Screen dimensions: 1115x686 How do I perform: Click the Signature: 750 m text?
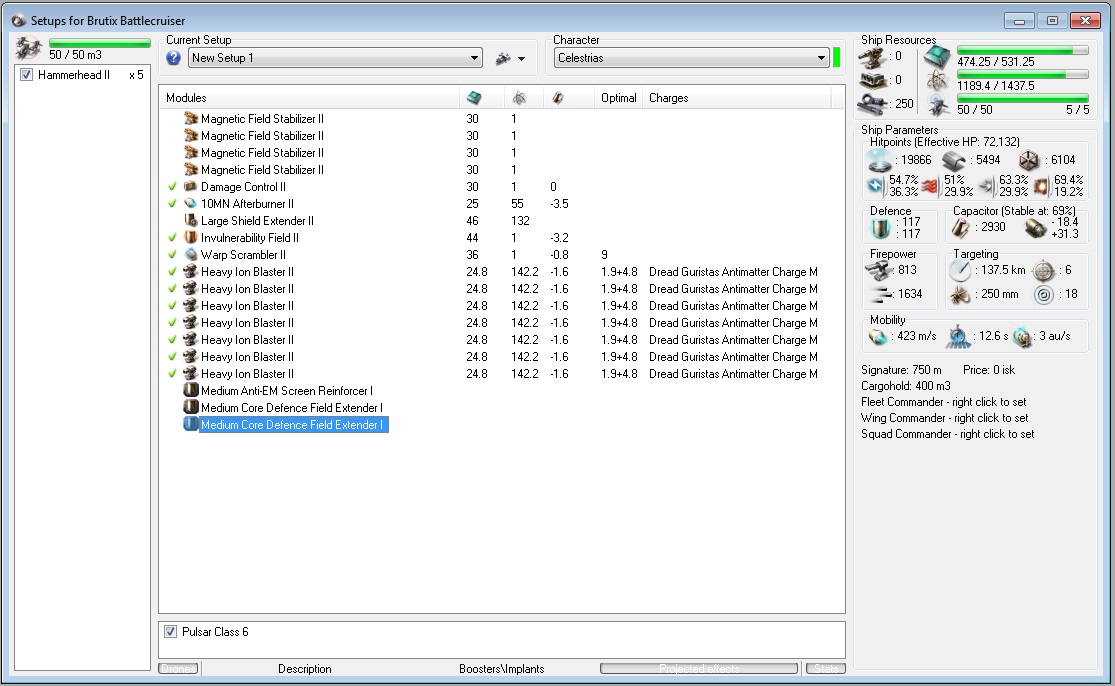901,370
